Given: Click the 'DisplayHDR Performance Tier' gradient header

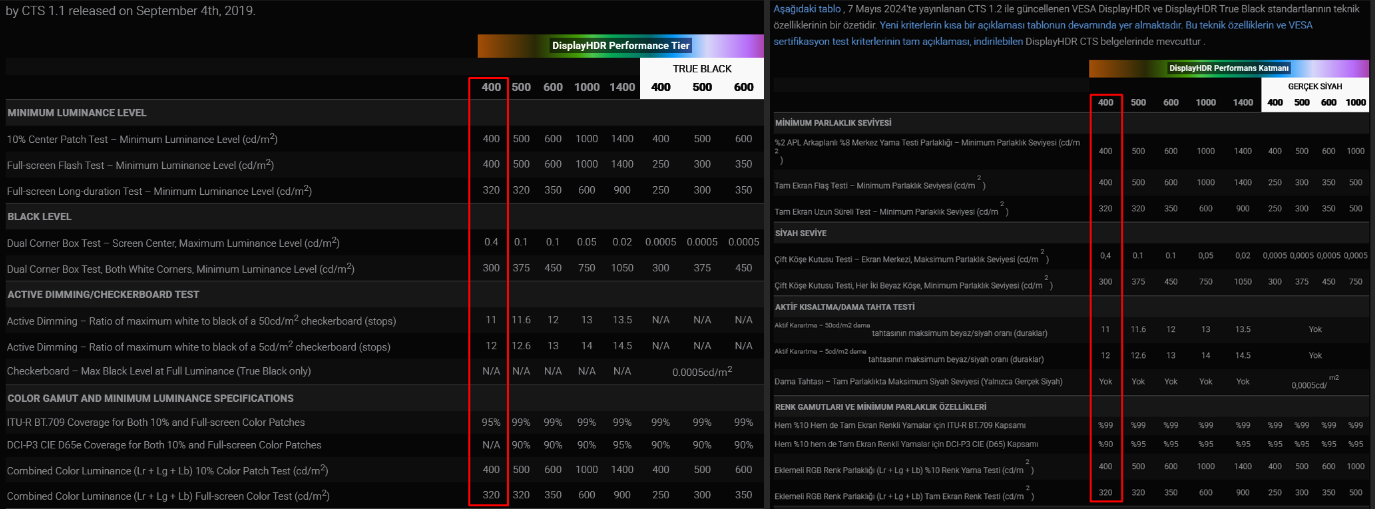Looking at the screenshot, I should 620,45.
